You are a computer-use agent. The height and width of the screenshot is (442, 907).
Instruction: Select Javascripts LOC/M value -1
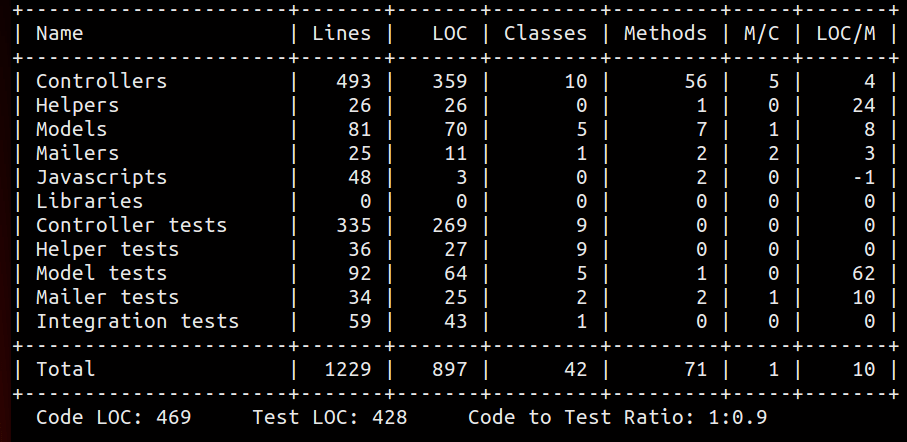tap(864, 177)
